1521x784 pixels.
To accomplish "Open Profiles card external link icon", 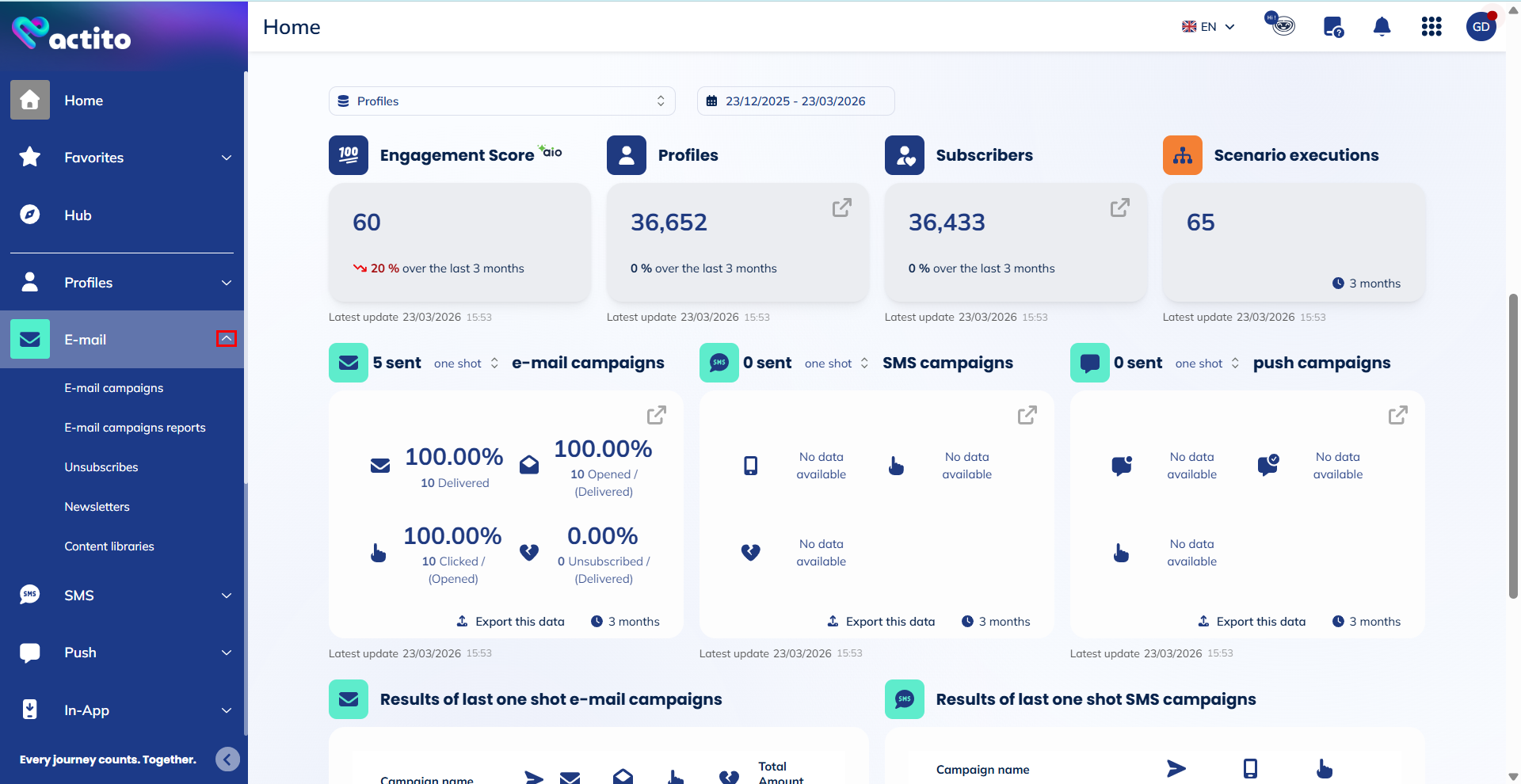I will click(841, 207).
